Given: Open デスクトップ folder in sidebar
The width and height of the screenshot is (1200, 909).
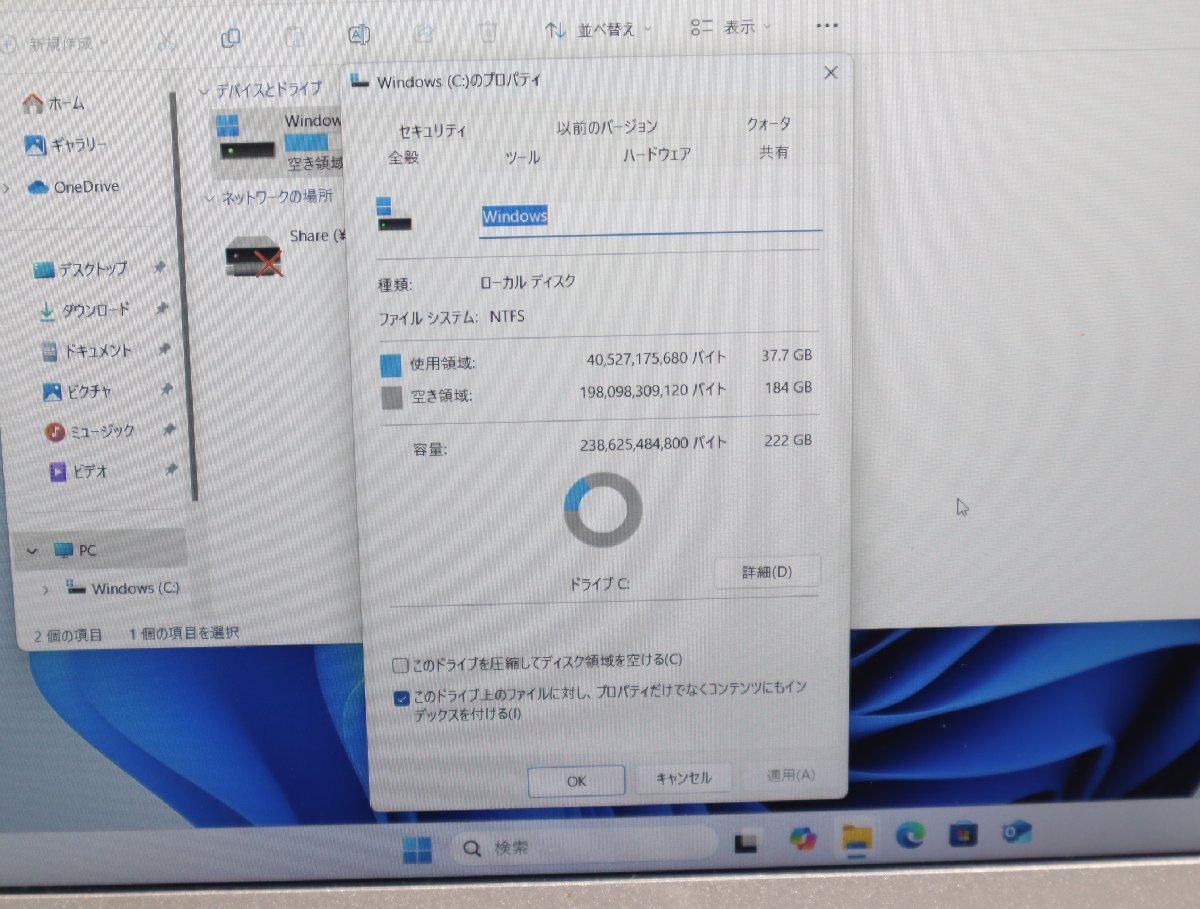Looking at the screenshot, I should 81,269.
